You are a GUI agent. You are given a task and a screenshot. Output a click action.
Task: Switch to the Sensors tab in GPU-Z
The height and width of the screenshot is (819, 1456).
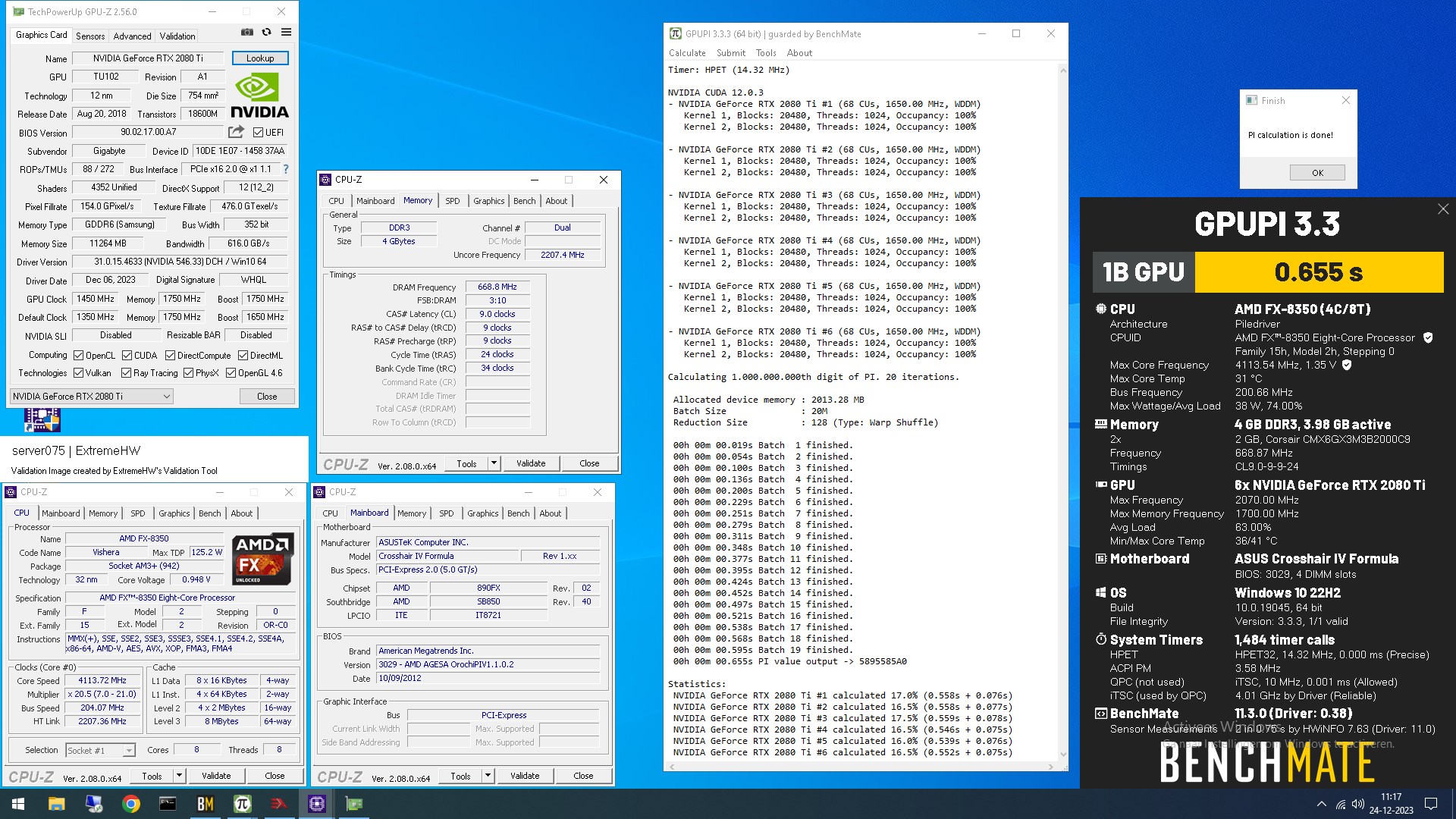(x=90, y=36)
